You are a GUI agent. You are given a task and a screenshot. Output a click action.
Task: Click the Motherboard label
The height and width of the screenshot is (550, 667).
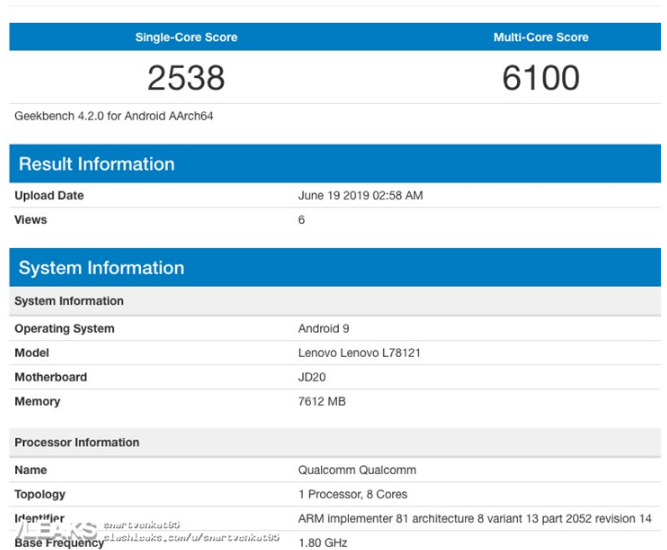pos(51,377)
